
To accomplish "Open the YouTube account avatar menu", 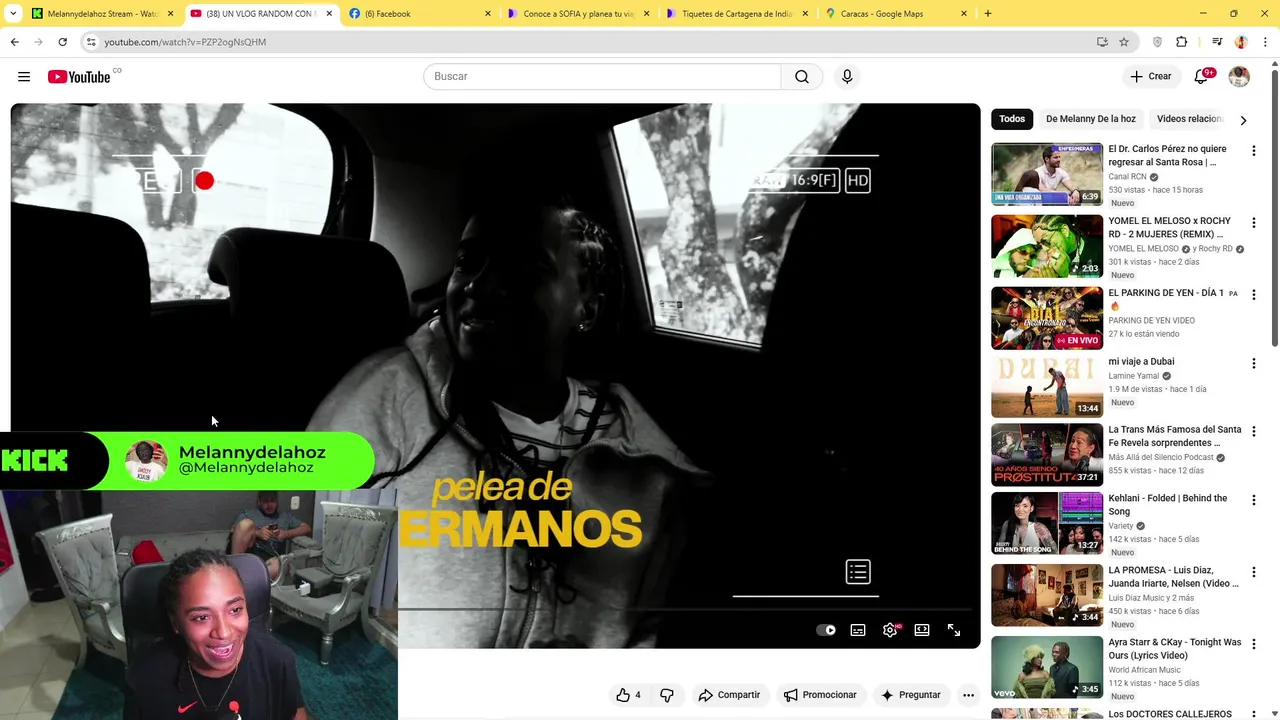I will point(1239,77).
